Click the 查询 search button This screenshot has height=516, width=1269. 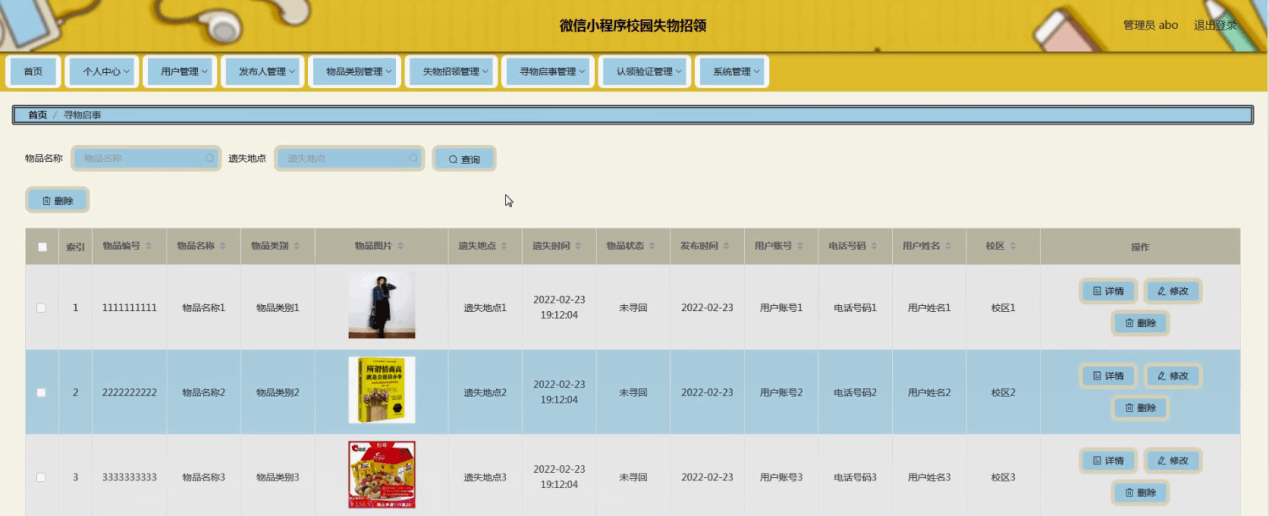pyautogui.click(x=464, y=159)
